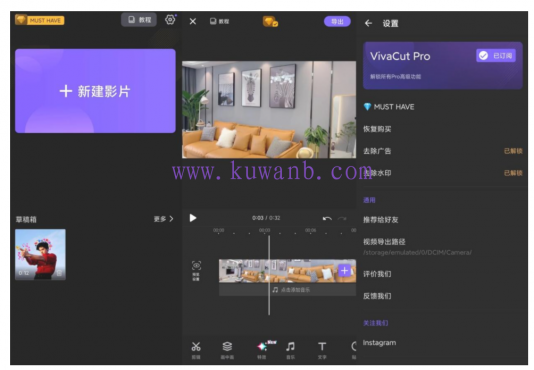Open the Music note tool
This screenshot has width=534, height=370.
pos(290,350)
